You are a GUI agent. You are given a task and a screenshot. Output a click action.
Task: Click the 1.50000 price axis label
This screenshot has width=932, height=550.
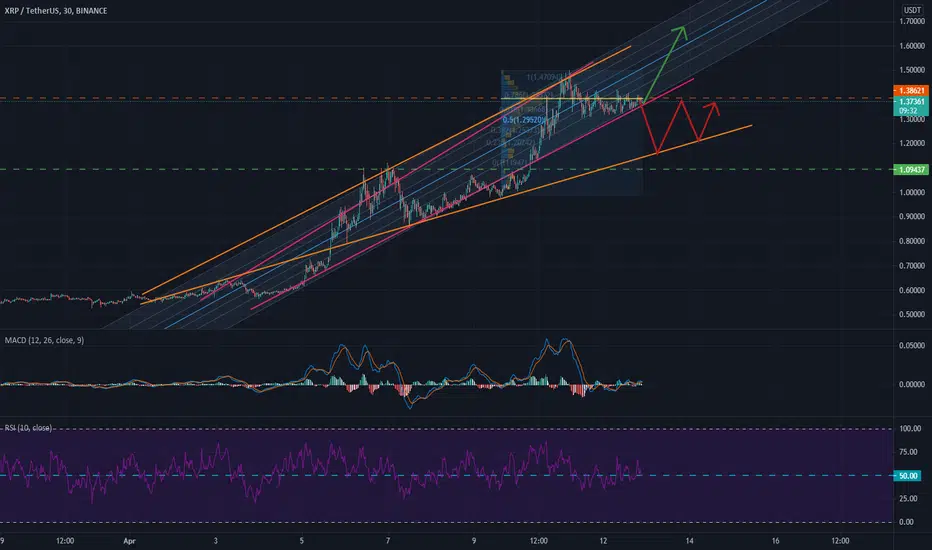(912, 70)
